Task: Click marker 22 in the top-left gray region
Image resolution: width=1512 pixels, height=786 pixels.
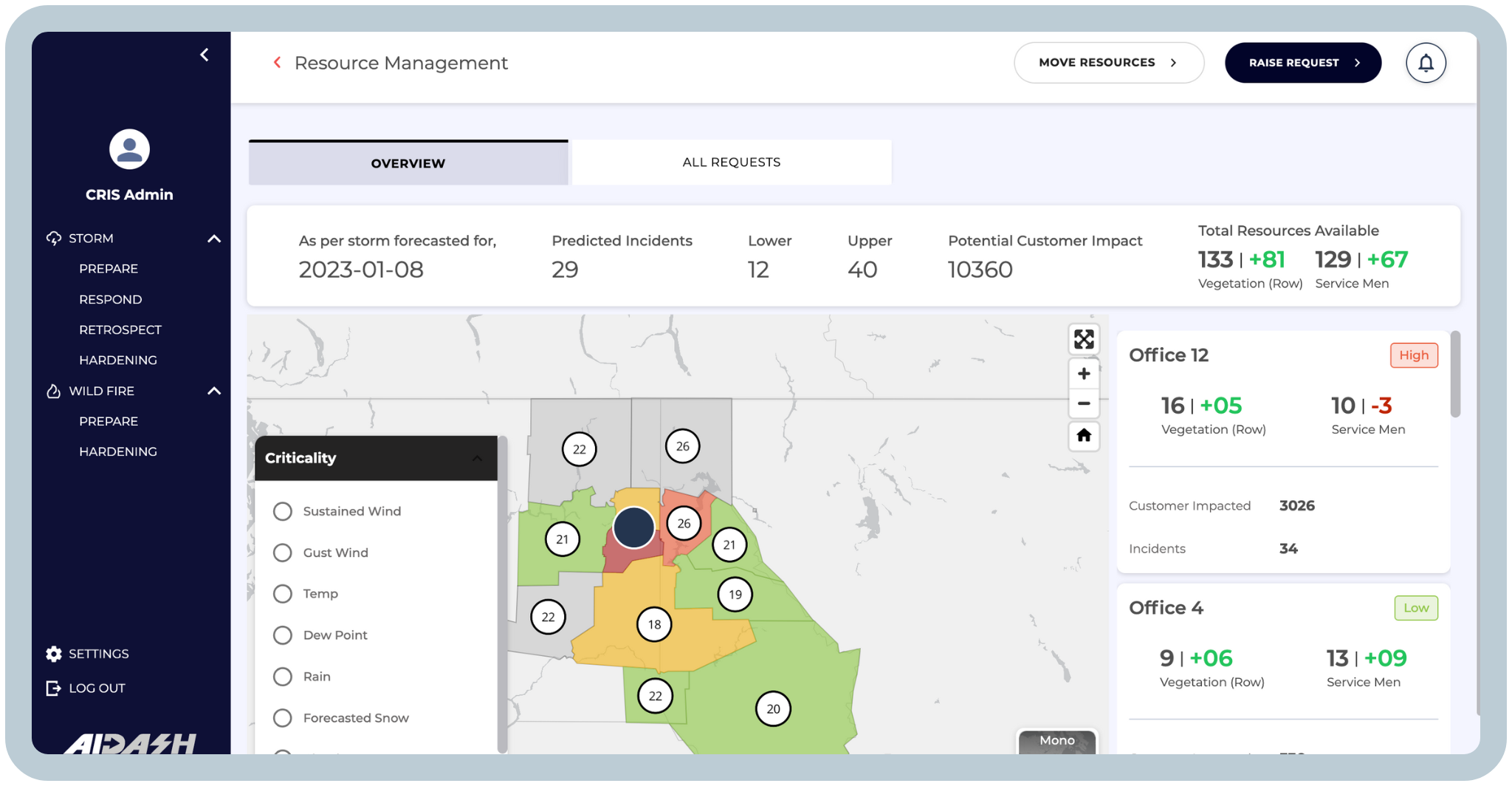Action: (x=579, y=448)
